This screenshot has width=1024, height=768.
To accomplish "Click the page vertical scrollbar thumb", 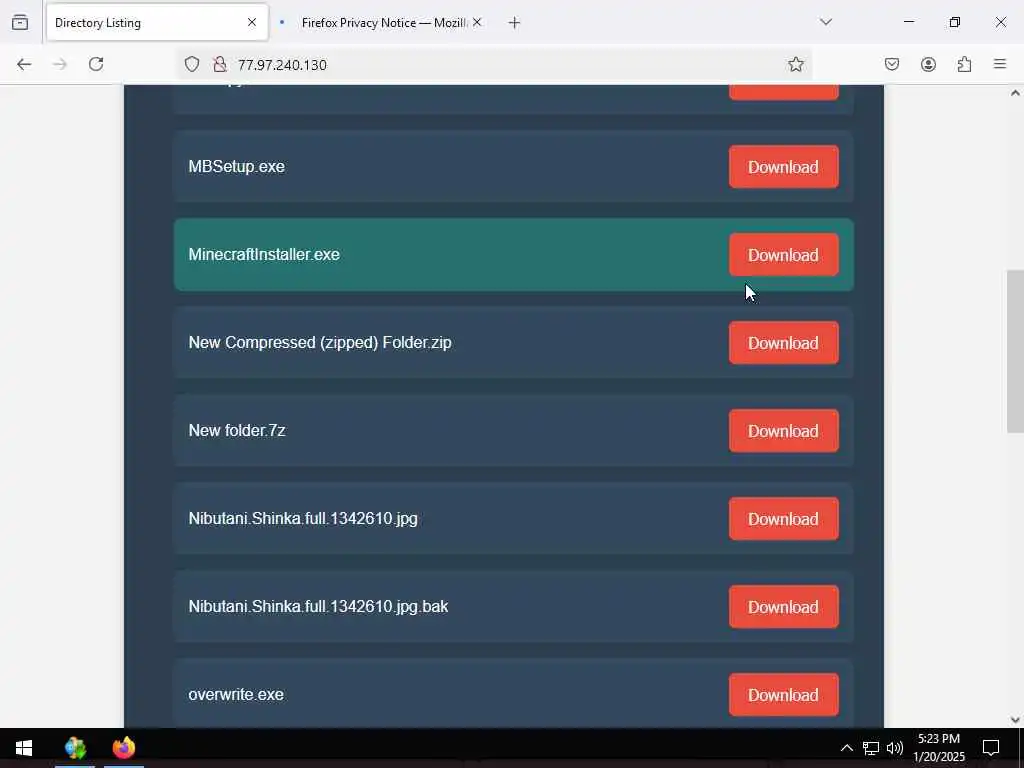I will 1015,351.
